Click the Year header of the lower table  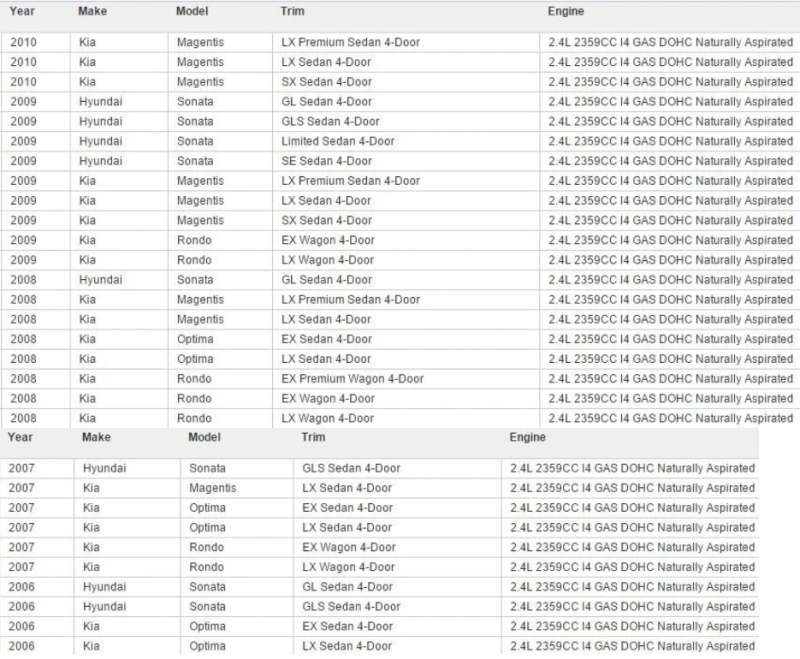click(x=20, y=437)
